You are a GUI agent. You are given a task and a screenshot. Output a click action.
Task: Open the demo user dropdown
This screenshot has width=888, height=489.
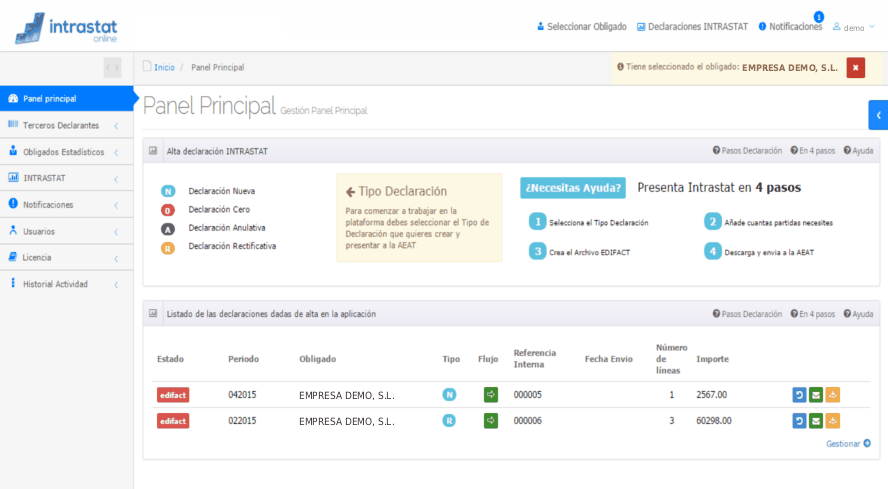(x=853, y=27)
